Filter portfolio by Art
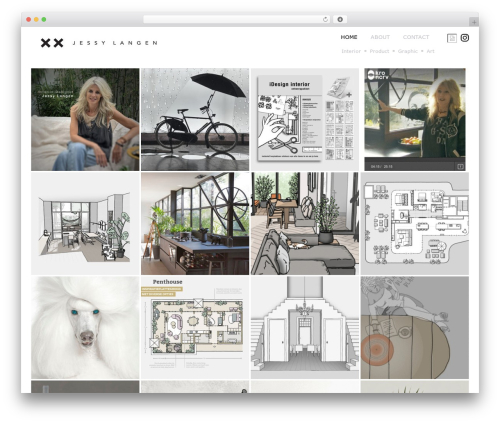 [430, 51]
